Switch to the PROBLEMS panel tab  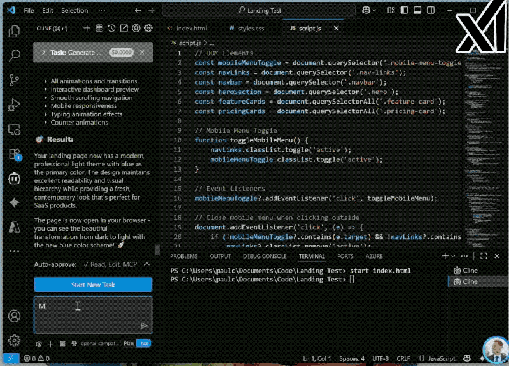click(184, 256)
